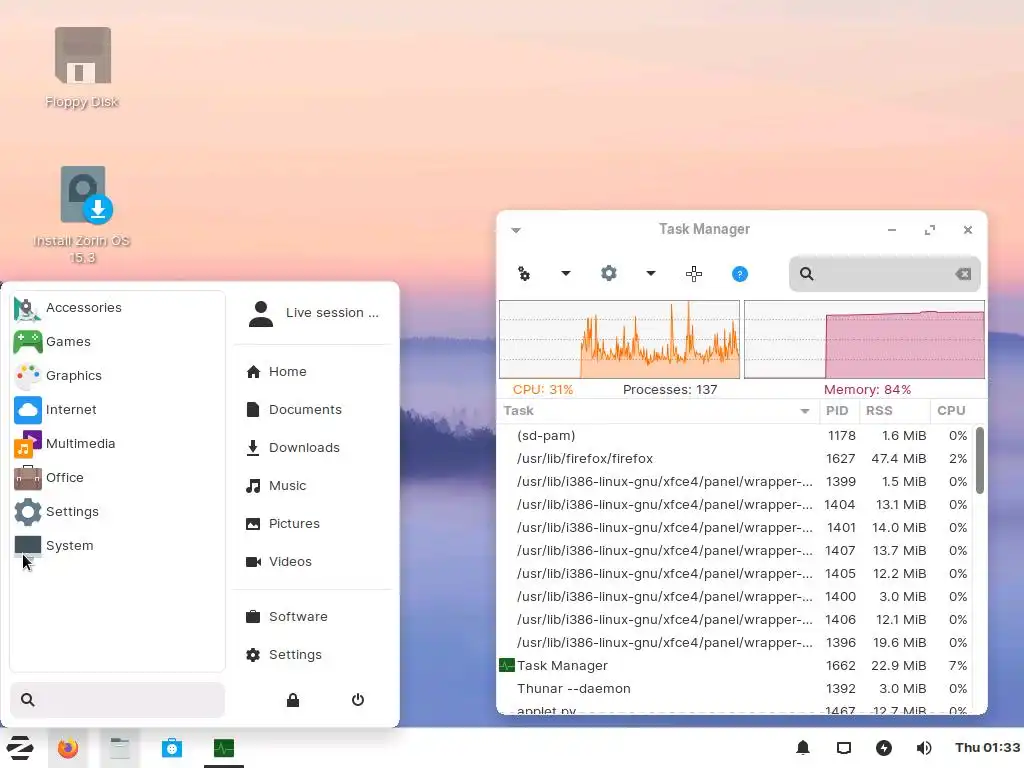This screenshot has width=1024, height=768.
Task: Open the Graphics category
Action: click(x=118, y=376)
